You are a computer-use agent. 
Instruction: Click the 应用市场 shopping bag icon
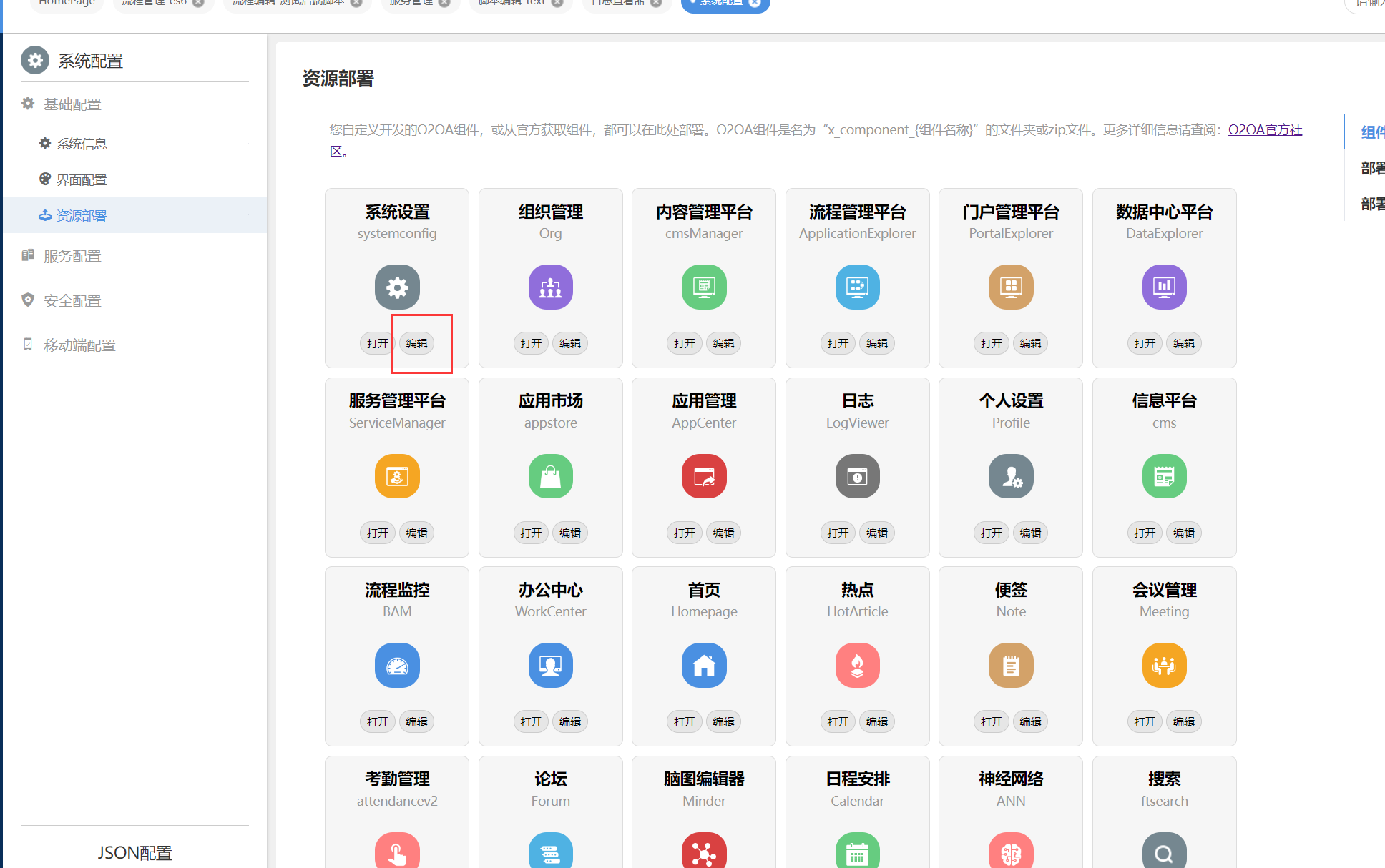pyautogui.click(x=550, y=476)
